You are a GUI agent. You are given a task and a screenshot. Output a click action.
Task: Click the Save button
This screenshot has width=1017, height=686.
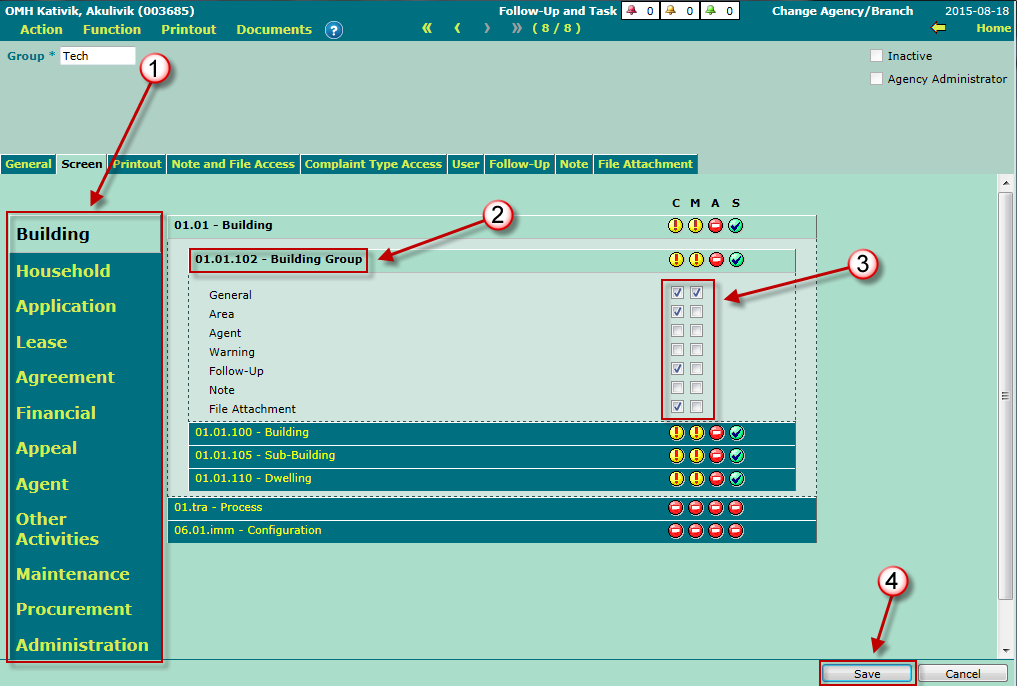coord(867,674)
